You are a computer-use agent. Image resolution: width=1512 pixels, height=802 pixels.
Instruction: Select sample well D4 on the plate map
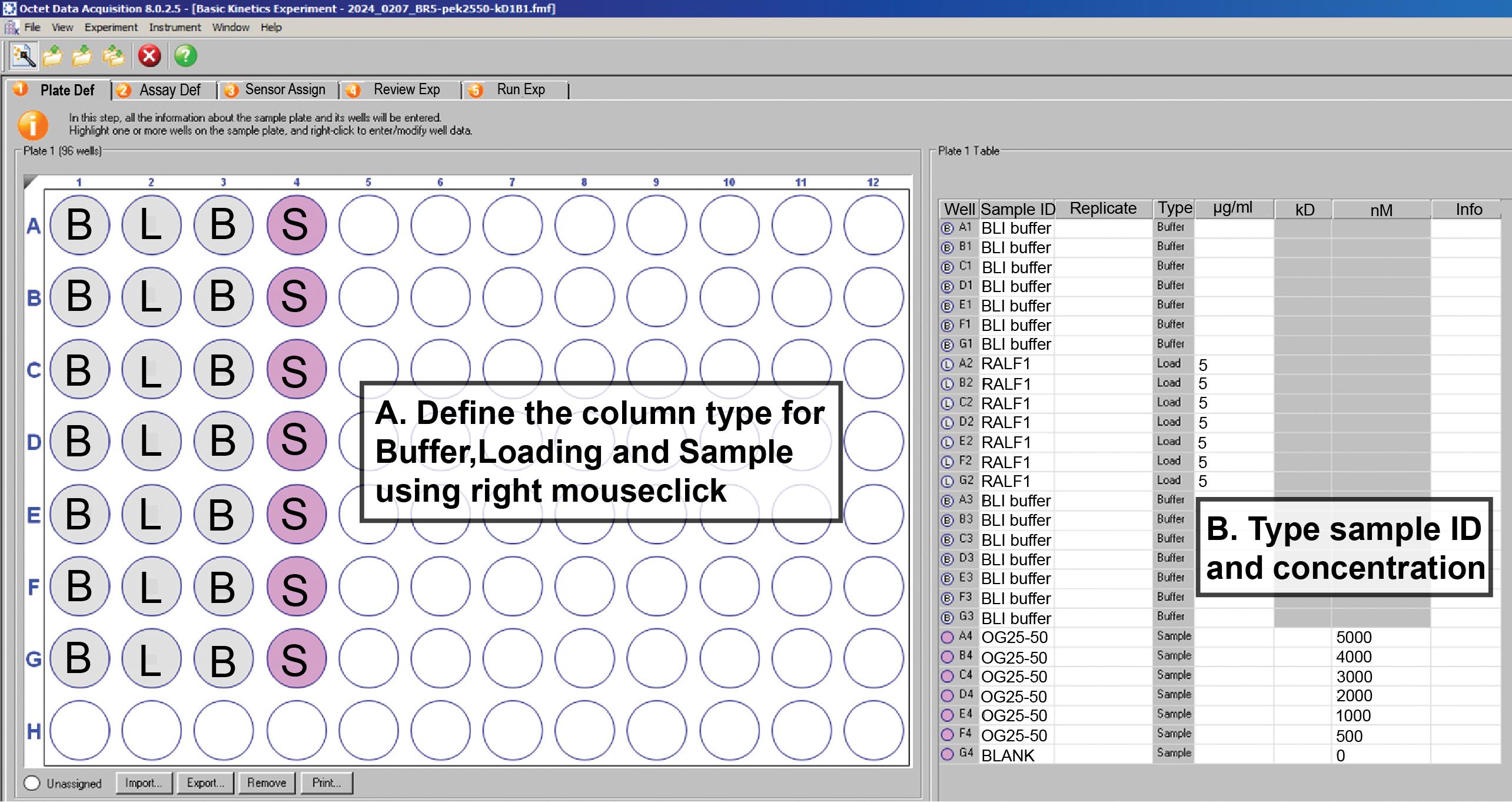pyautogui.click(x=296, y=441)
